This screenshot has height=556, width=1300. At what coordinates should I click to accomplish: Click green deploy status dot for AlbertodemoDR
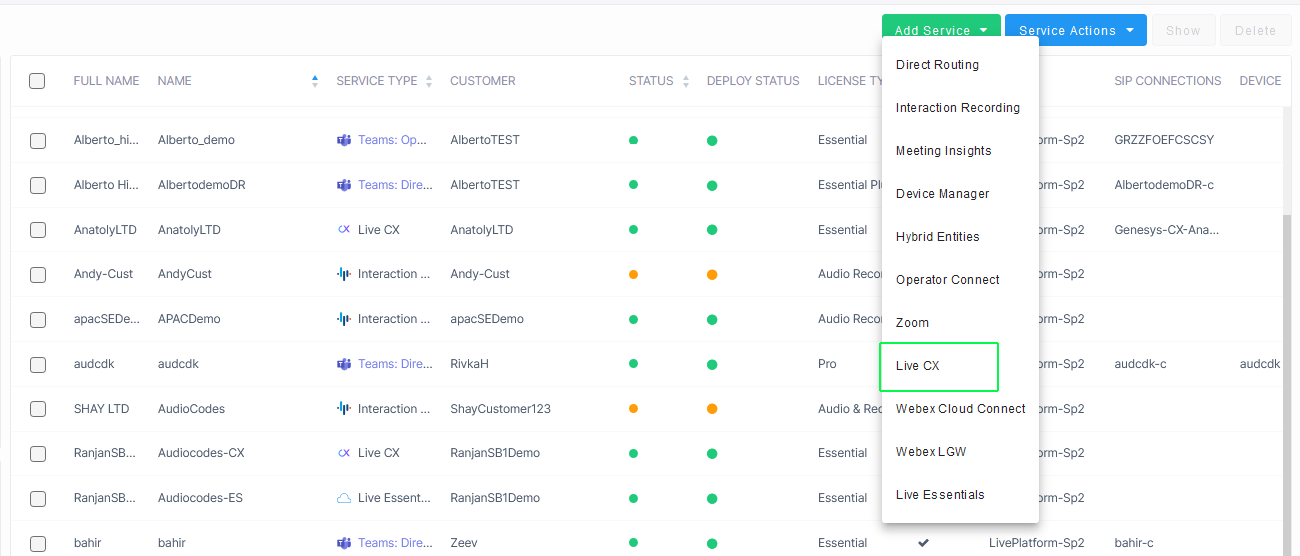point(712,185)
